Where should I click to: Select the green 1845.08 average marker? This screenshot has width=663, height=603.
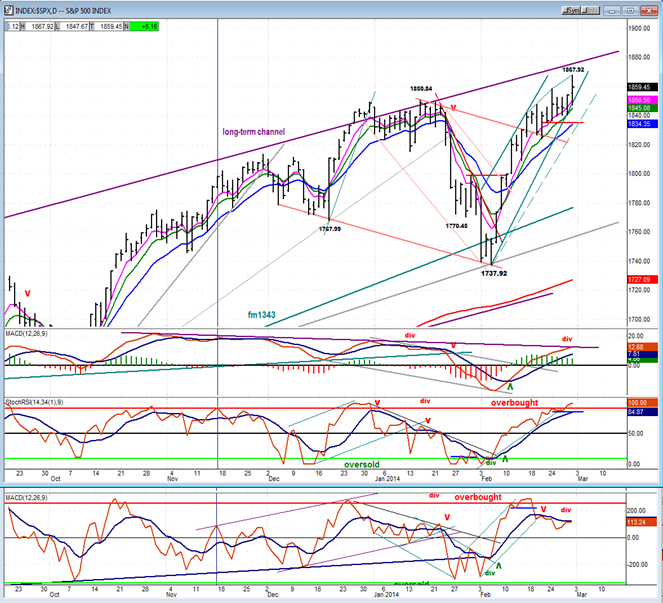(643, 108)
